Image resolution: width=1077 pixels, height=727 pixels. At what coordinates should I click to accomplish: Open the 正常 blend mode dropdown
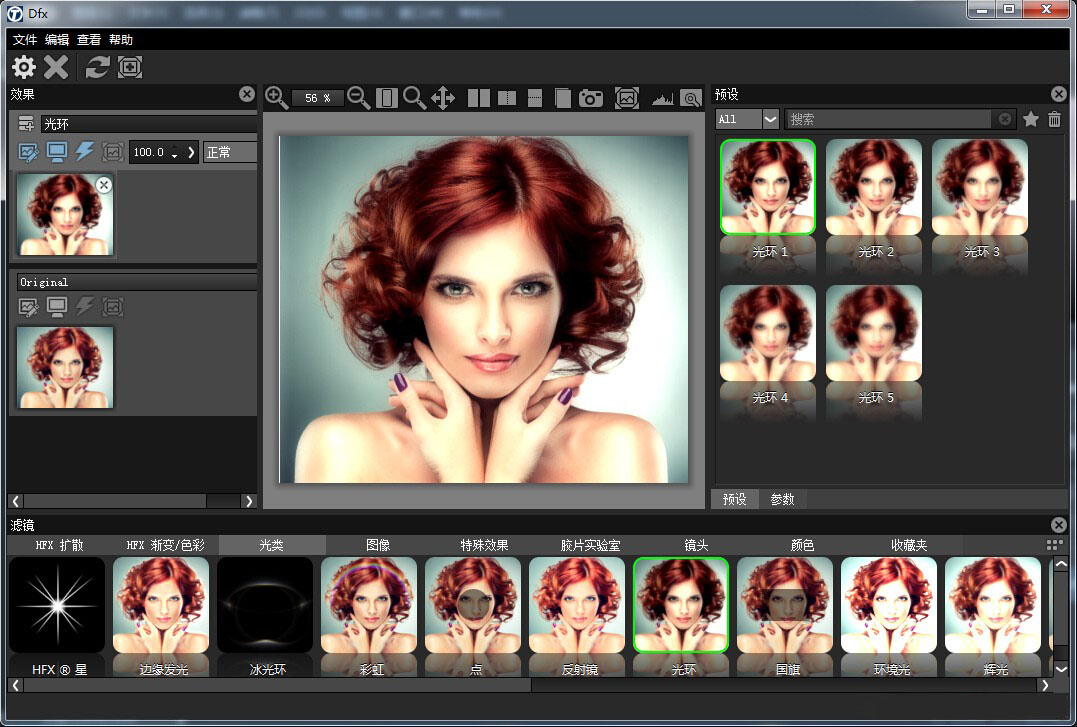click(230, 152)
